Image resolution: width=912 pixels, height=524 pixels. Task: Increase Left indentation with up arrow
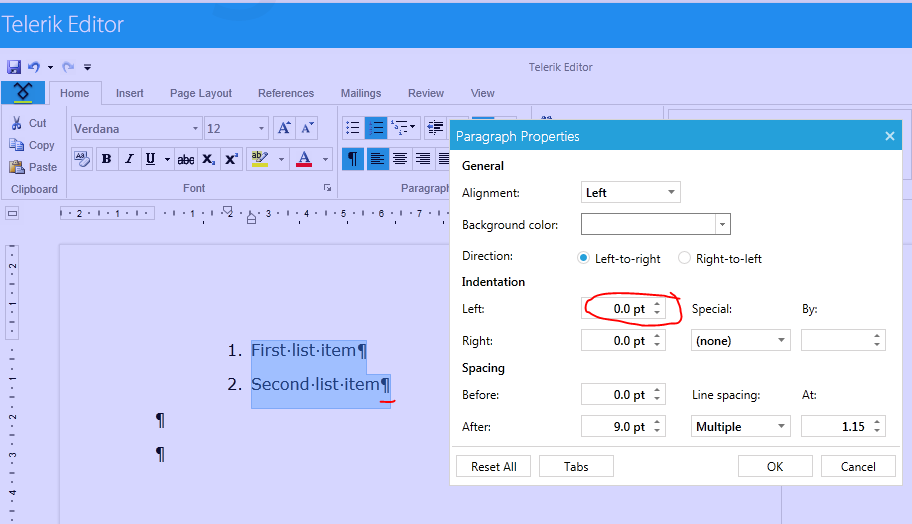pyautogui.click(x=657, y=304)
